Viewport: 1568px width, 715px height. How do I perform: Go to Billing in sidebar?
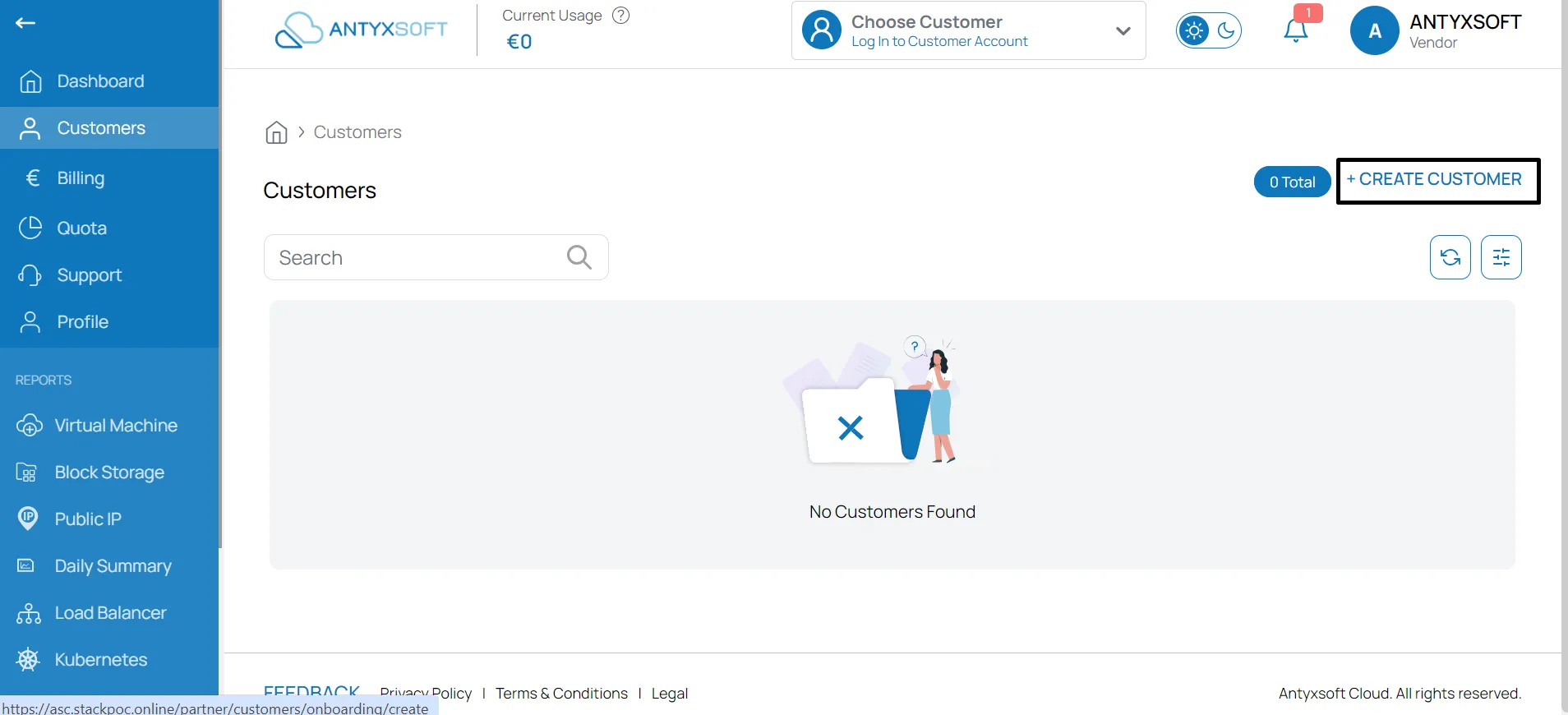click(81, 178)
